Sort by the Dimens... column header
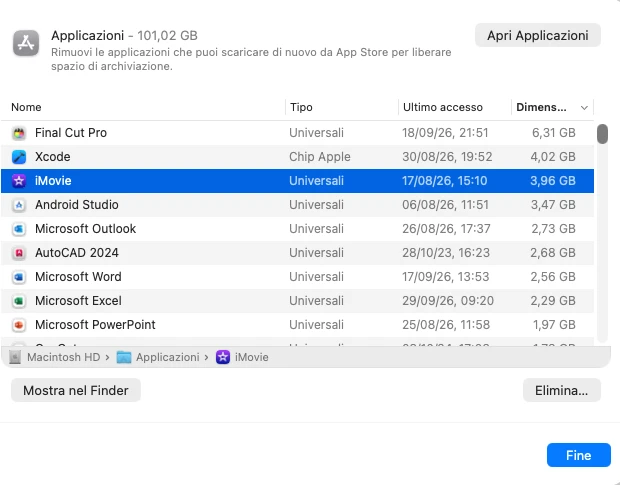620x485 pixels. (541, 108)
